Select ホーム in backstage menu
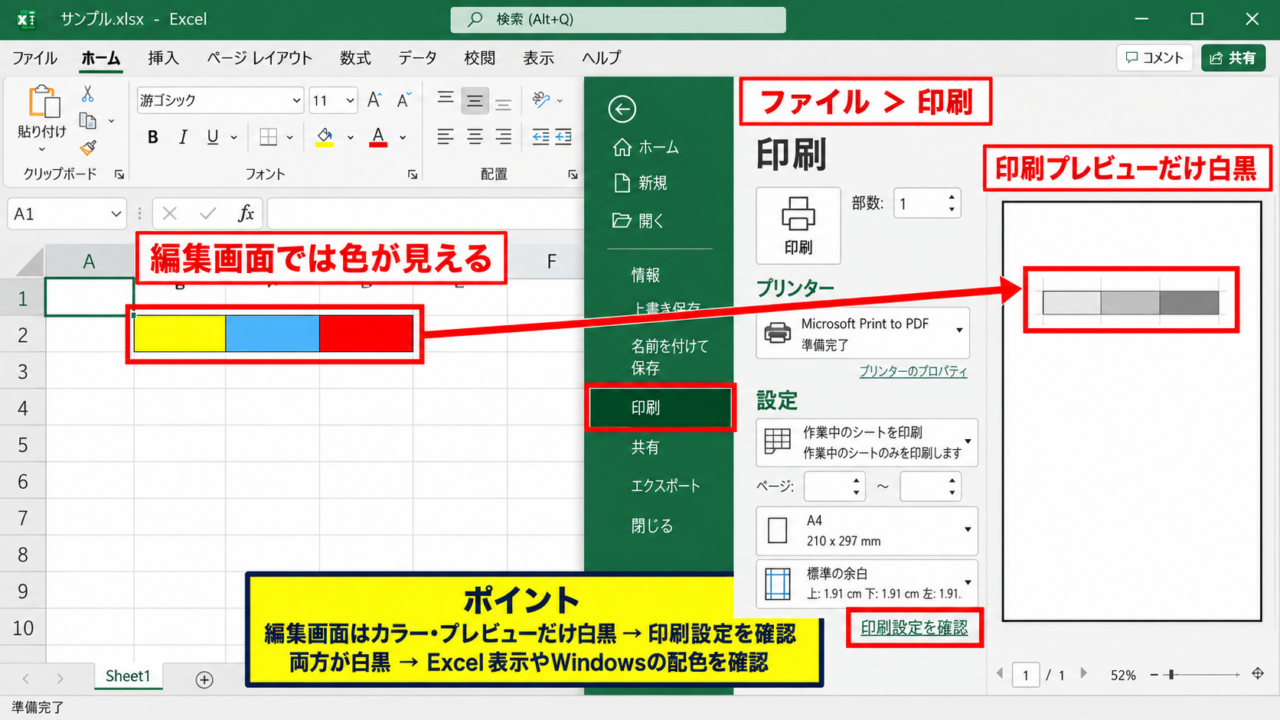Image resolution: width=1280 pixels, height=720 pixels. tap(646, 147)
